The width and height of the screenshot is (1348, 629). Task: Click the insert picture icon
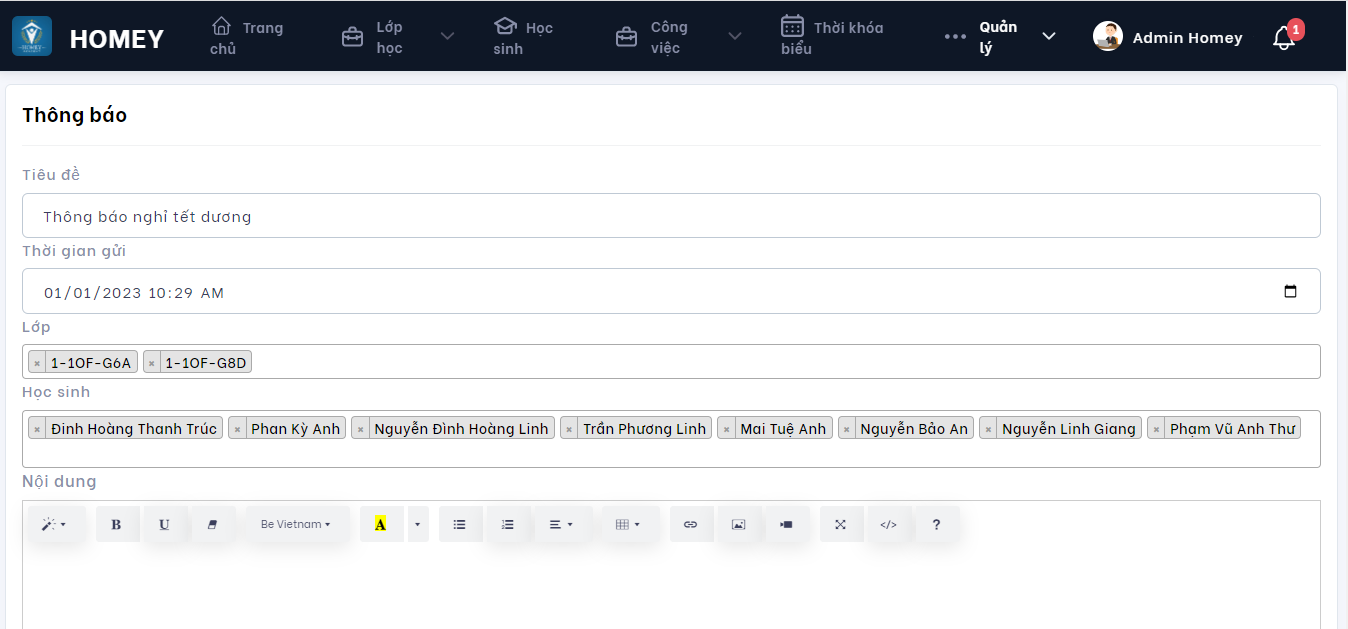[x=738, y=524]
